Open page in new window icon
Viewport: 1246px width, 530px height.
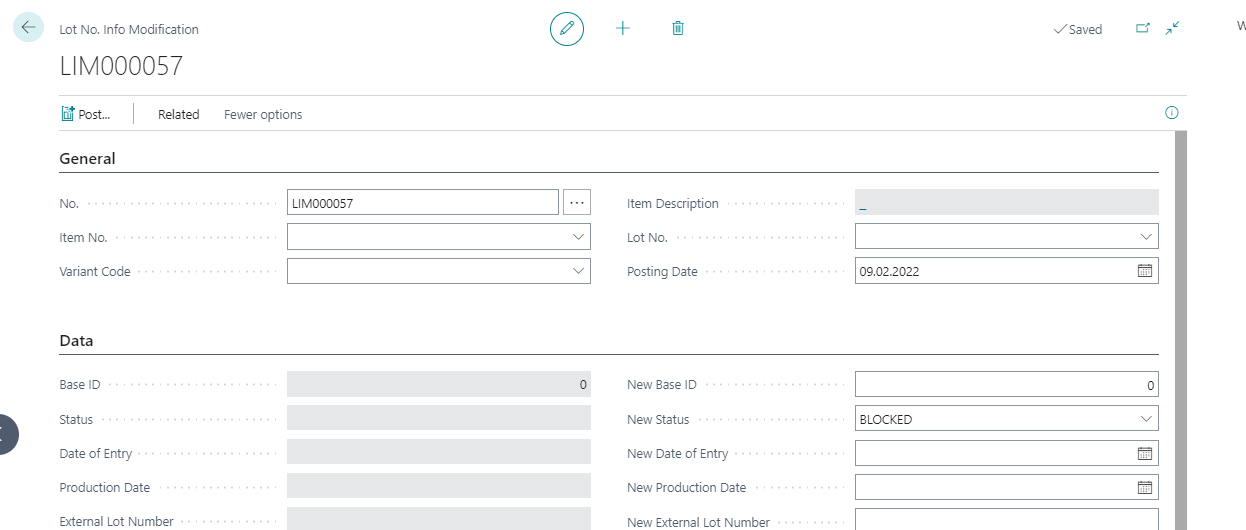click(x=1143, y=29)
